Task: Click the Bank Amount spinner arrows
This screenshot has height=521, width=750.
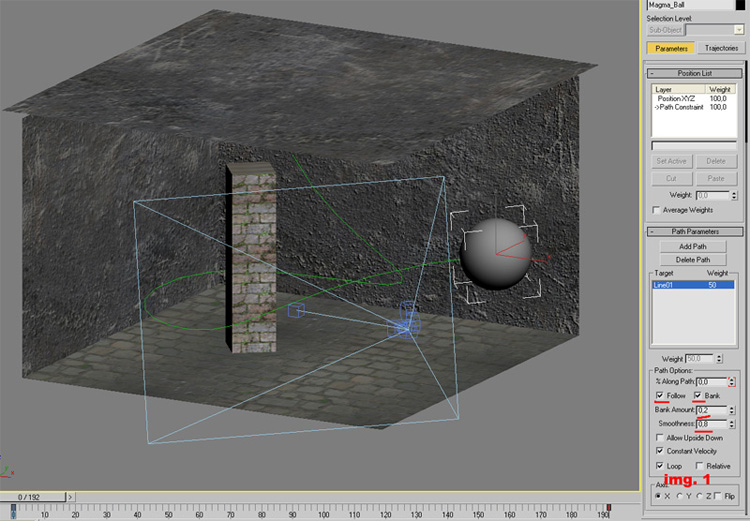Action: [731, 410]
